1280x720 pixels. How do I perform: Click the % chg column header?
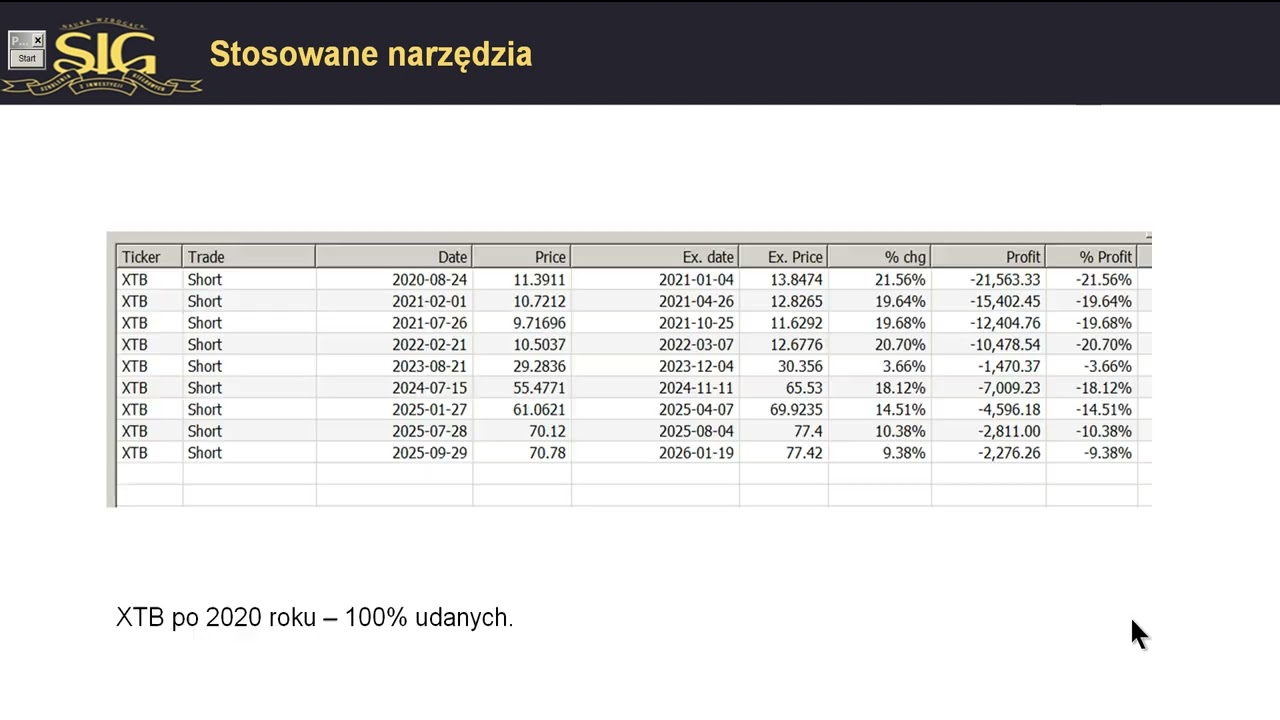pos(879,257)
